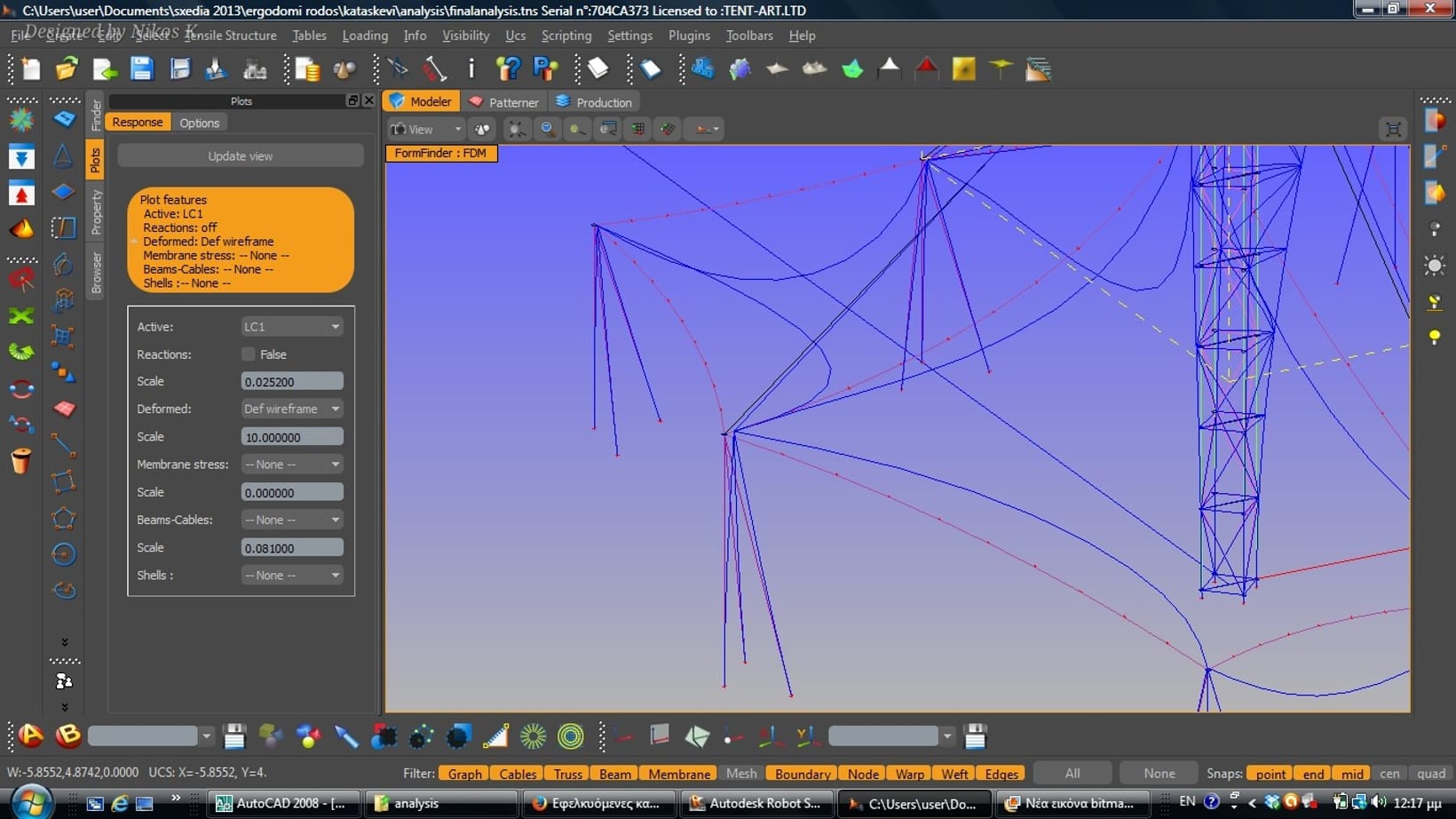Screen dimensions: 1456x819
Task: Click the trash bin icon in left sidebar
Action: pos(21,461)
